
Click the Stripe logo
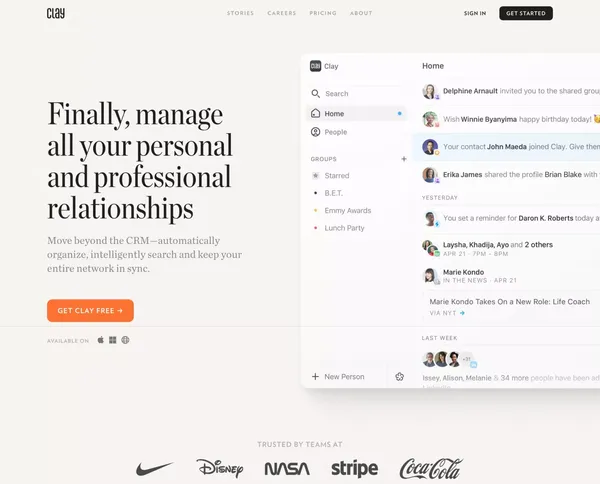354,469
